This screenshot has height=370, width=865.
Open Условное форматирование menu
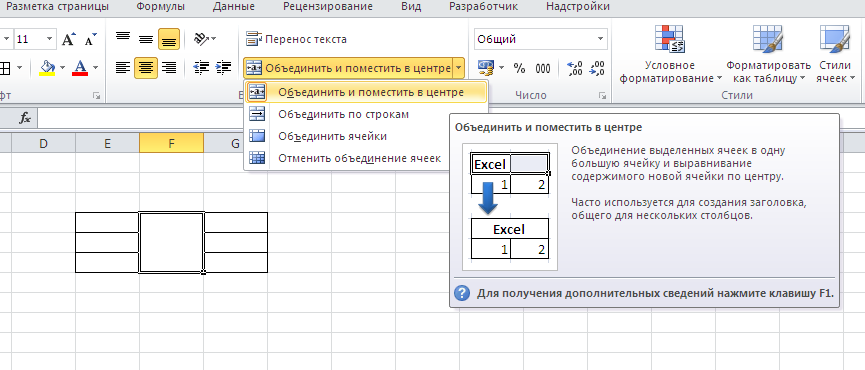pos(670,55)
